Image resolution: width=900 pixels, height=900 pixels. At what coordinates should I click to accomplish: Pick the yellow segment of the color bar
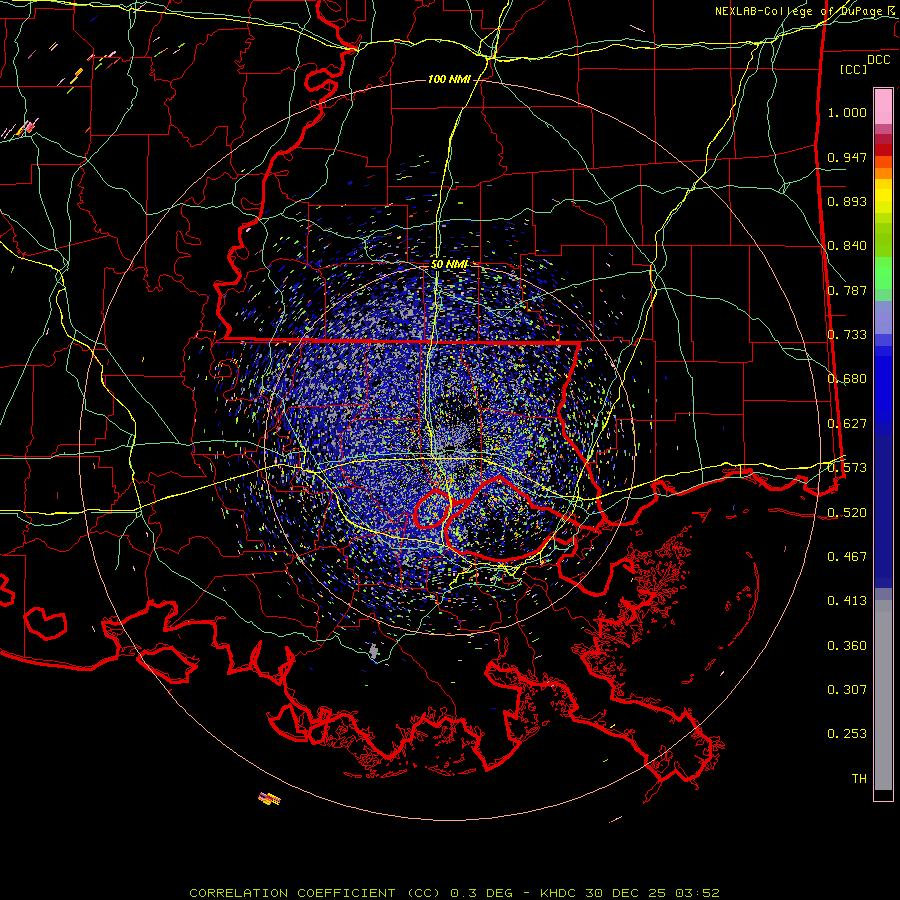click(883, 197)
